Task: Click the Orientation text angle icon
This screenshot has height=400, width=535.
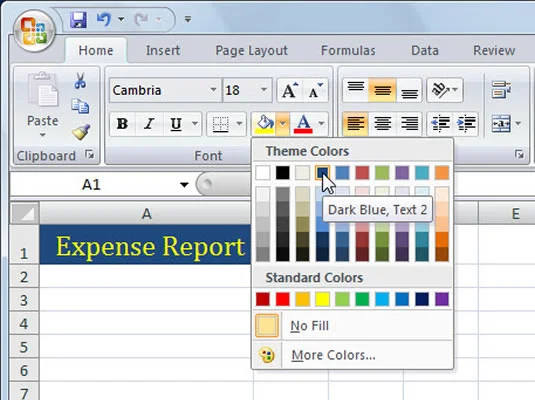Action: click(x=441, y=90)
